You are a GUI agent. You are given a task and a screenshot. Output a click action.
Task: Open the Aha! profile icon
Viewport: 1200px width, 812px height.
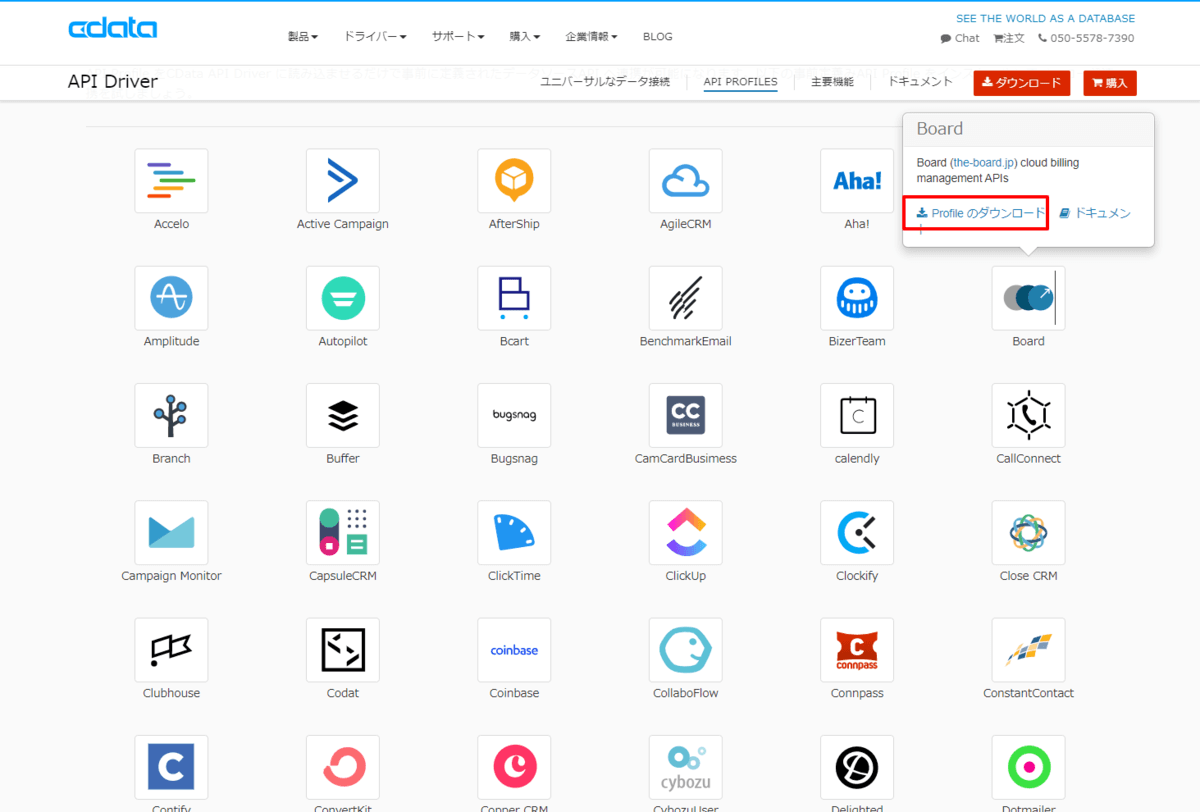pyautogui.click(x=857, y=181)
